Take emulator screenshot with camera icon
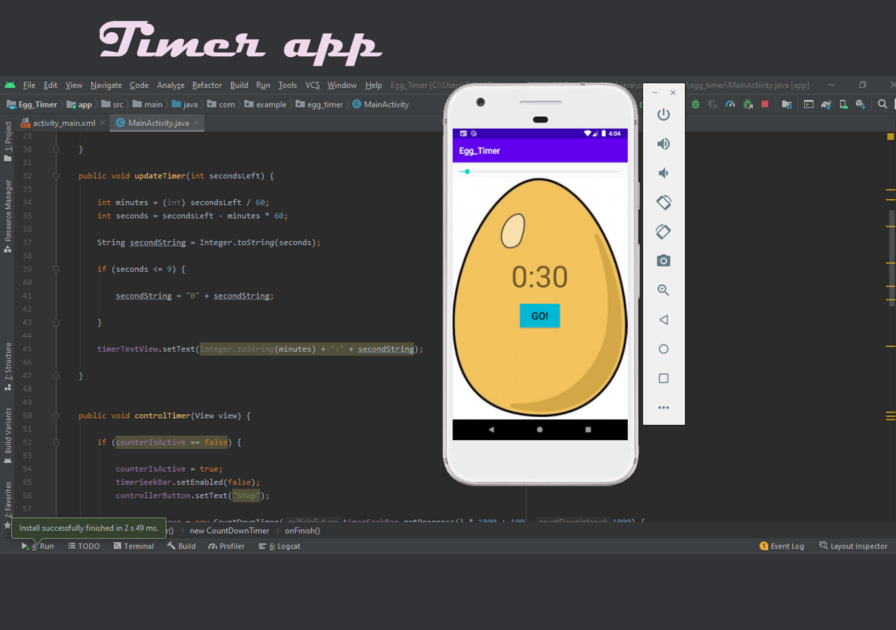Image resolution: width=896 pixels, height=630 pixels. click(x=663, y=261)
